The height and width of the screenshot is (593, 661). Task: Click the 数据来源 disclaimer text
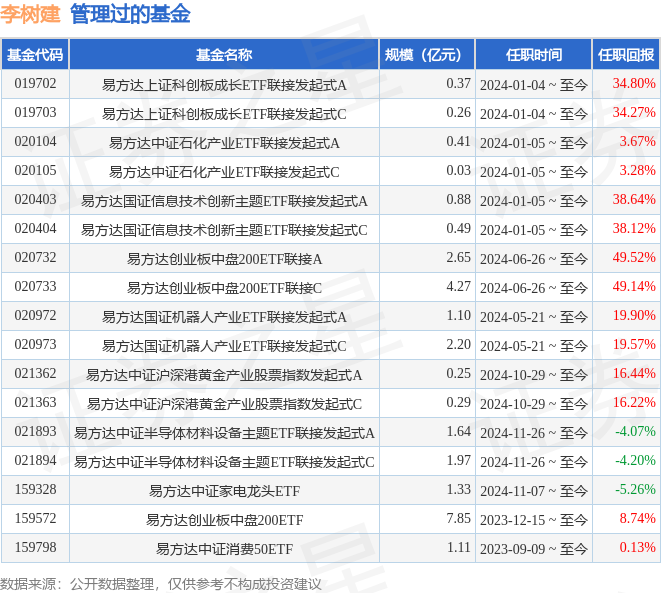[161, 584]
